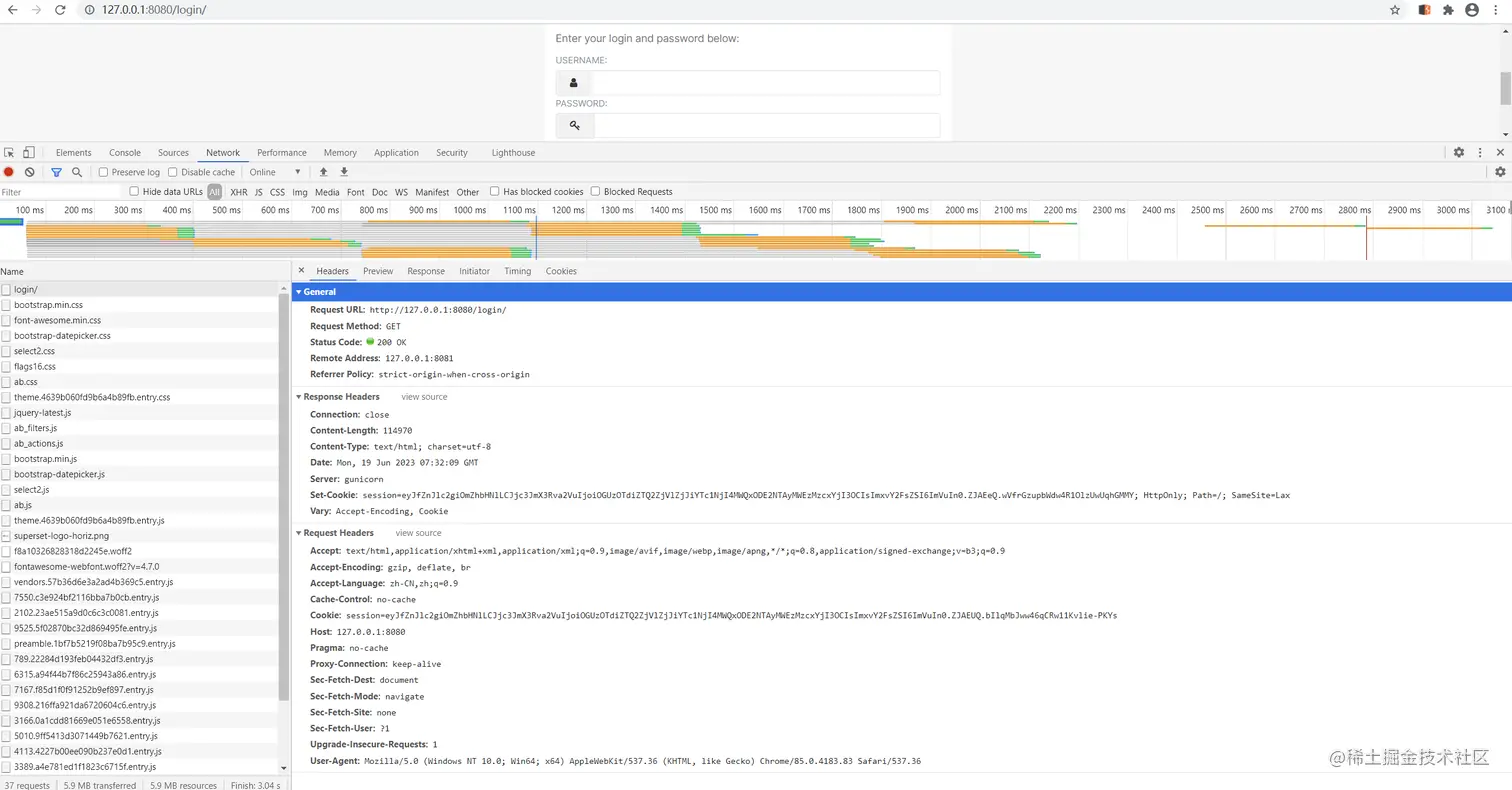The height and width of the screenshot is (790, 1512).
Task: Activate inspect element selector tool
Action: (x=9, y=153)
